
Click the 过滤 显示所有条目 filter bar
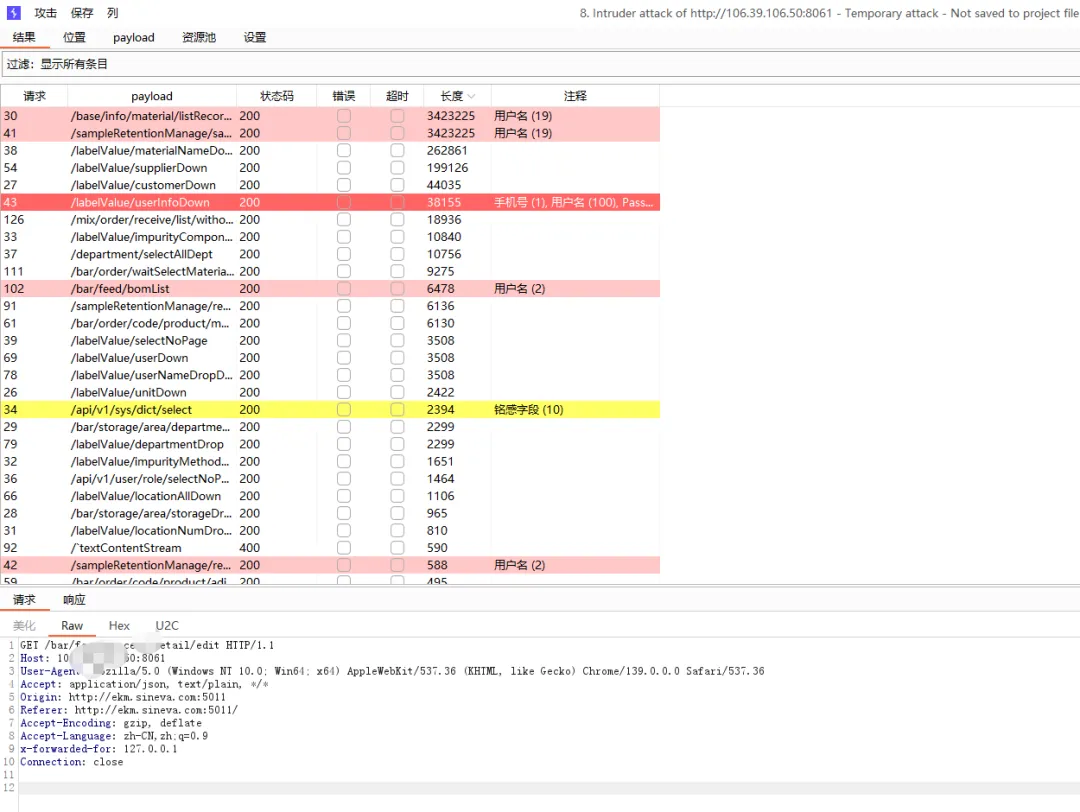tap(541, 64)
